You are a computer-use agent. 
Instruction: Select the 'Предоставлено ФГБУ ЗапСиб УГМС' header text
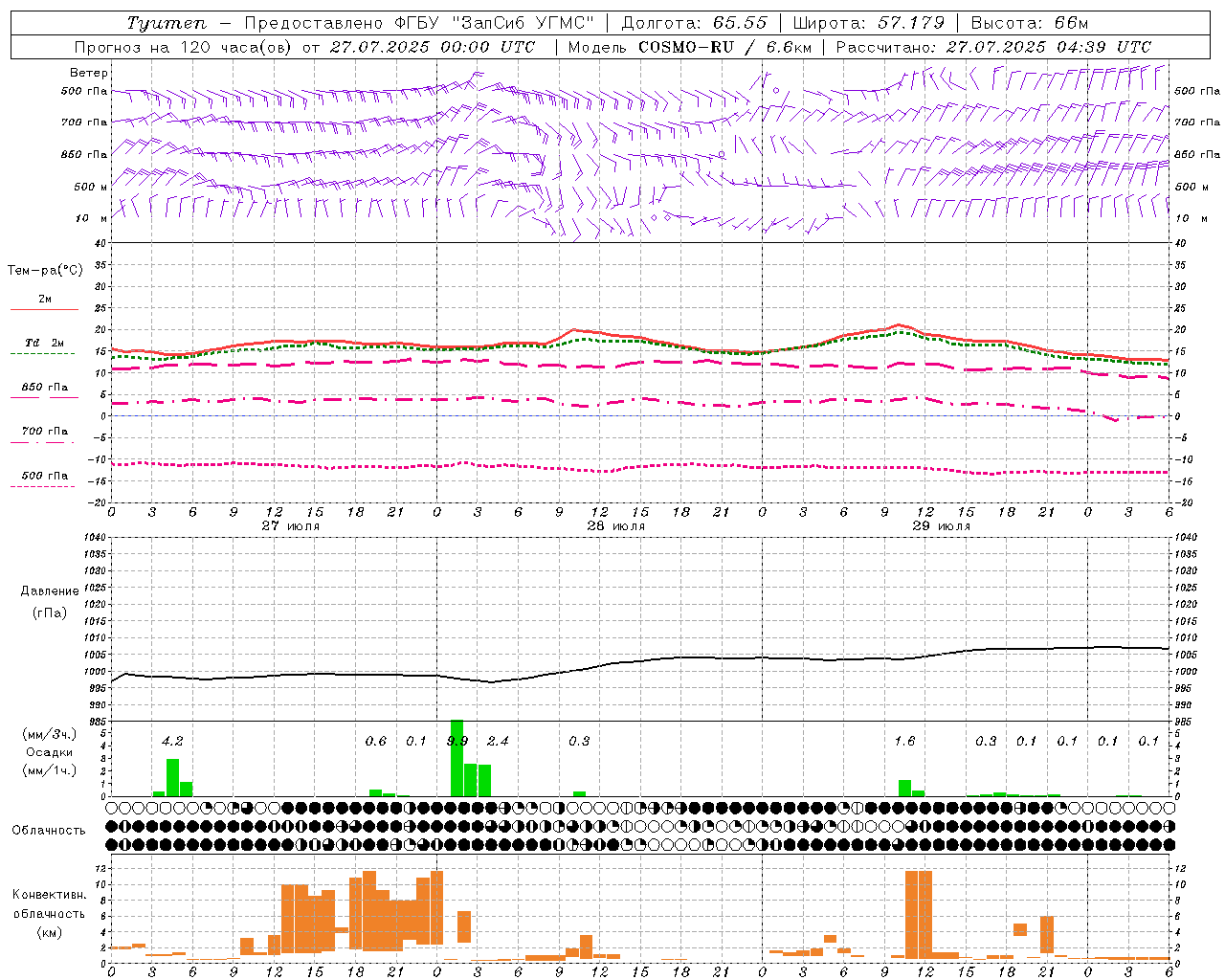pos(419,23)
